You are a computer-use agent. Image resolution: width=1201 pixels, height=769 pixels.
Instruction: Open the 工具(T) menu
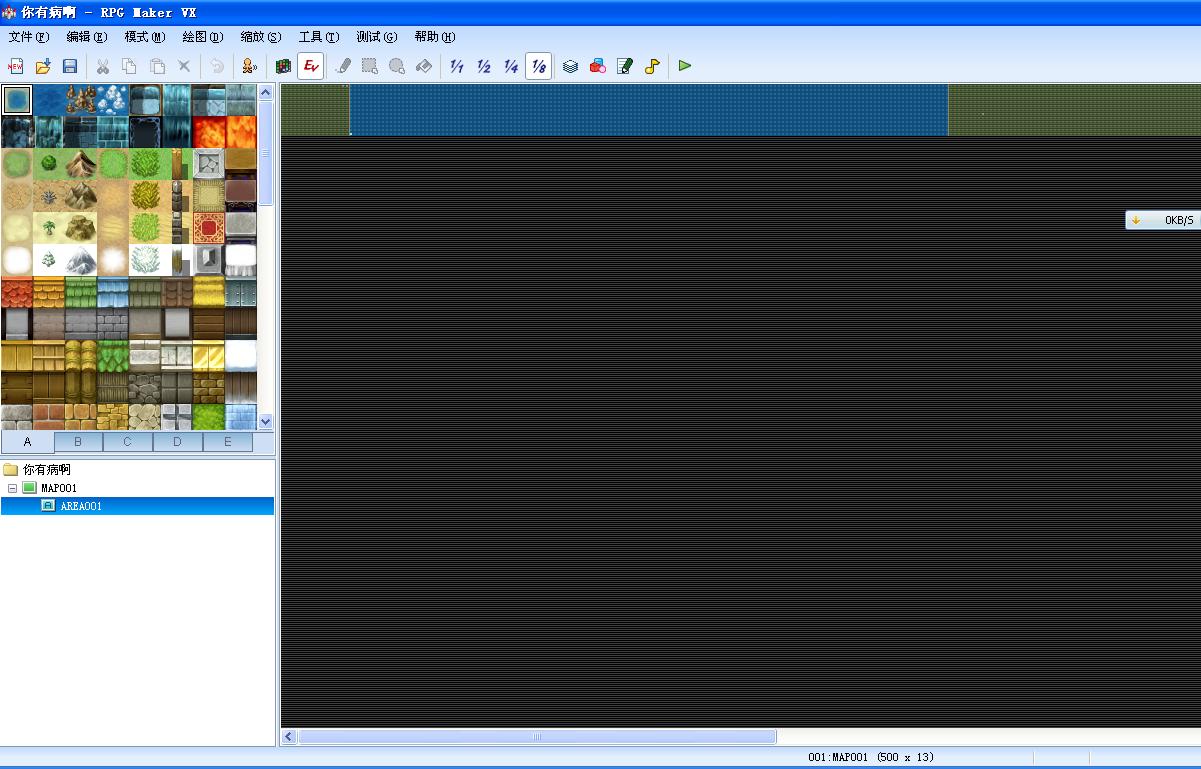coord(319,37)
